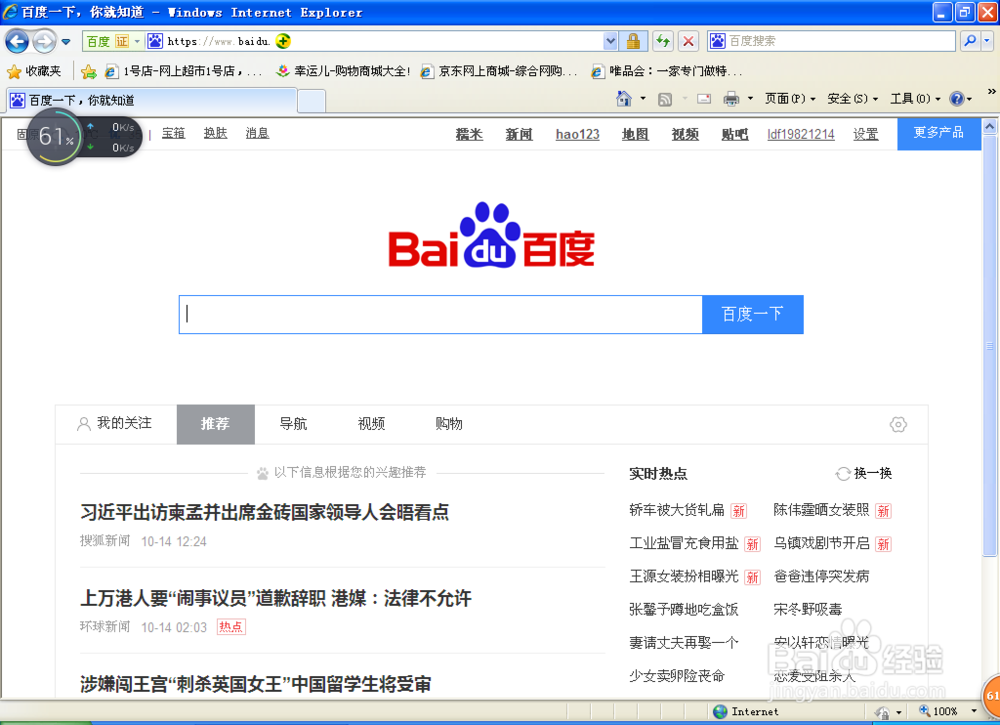Open the 工具(O) menu
The image size is (1000, 725).
pos(915,99)
